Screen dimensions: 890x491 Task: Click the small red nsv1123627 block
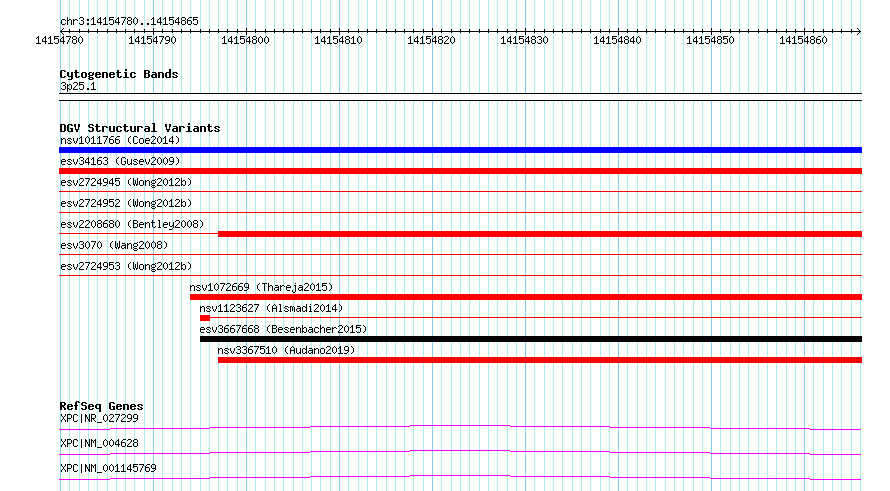tap(205, 318)
